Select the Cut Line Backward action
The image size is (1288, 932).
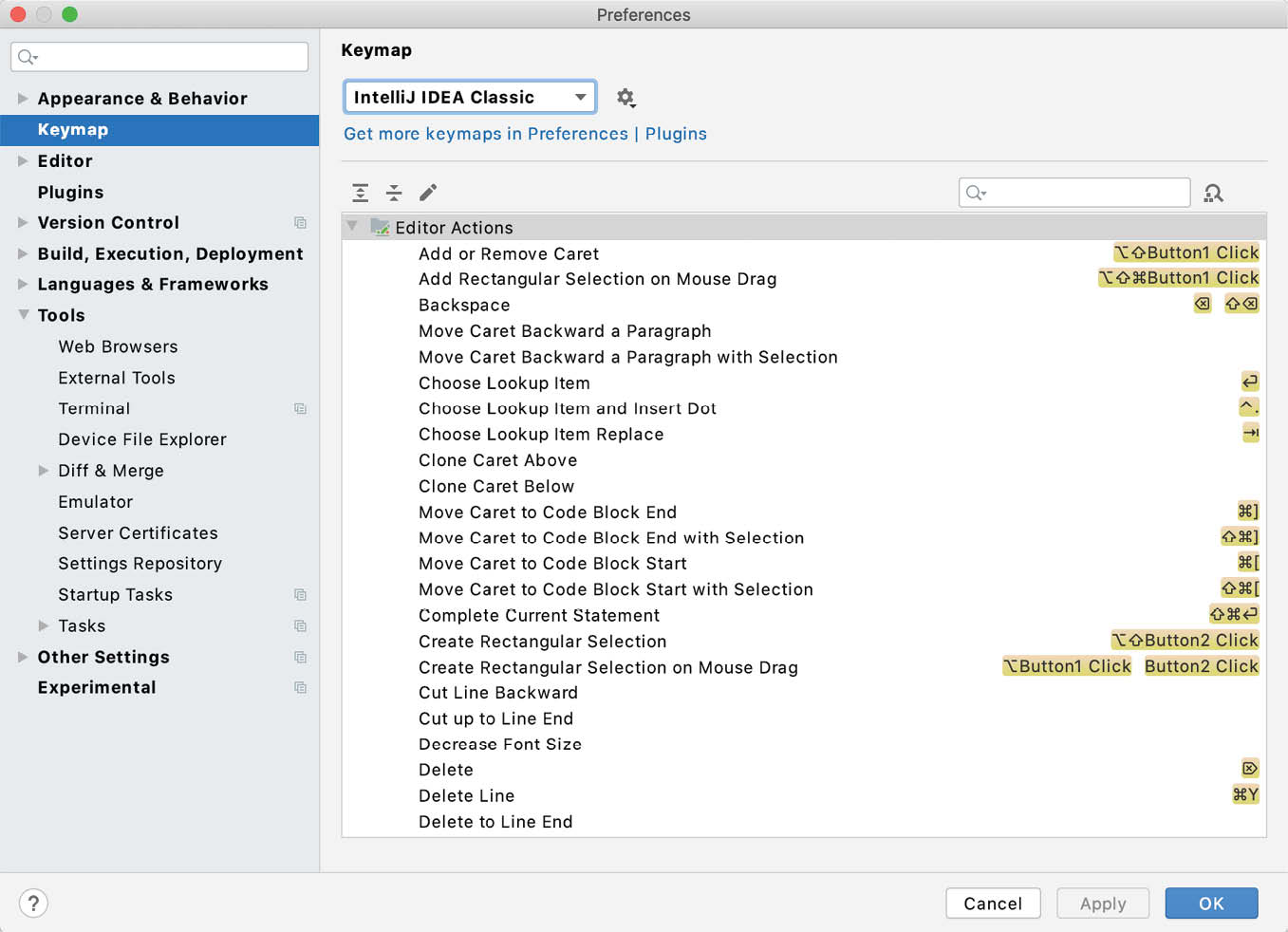coord(804,693)
